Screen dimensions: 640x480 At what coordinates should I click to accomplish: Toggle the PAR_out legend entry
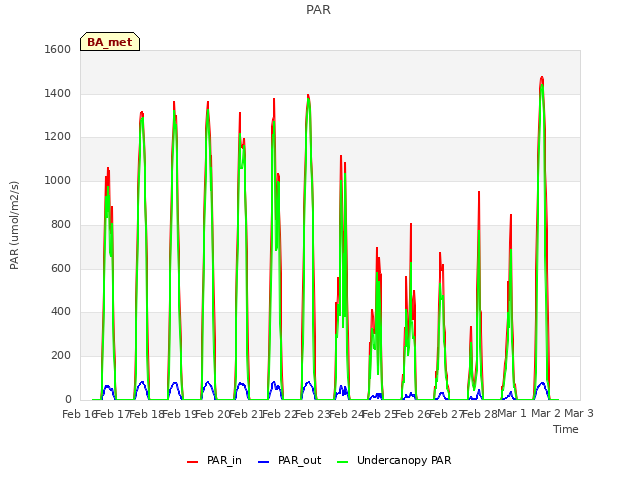290,460
